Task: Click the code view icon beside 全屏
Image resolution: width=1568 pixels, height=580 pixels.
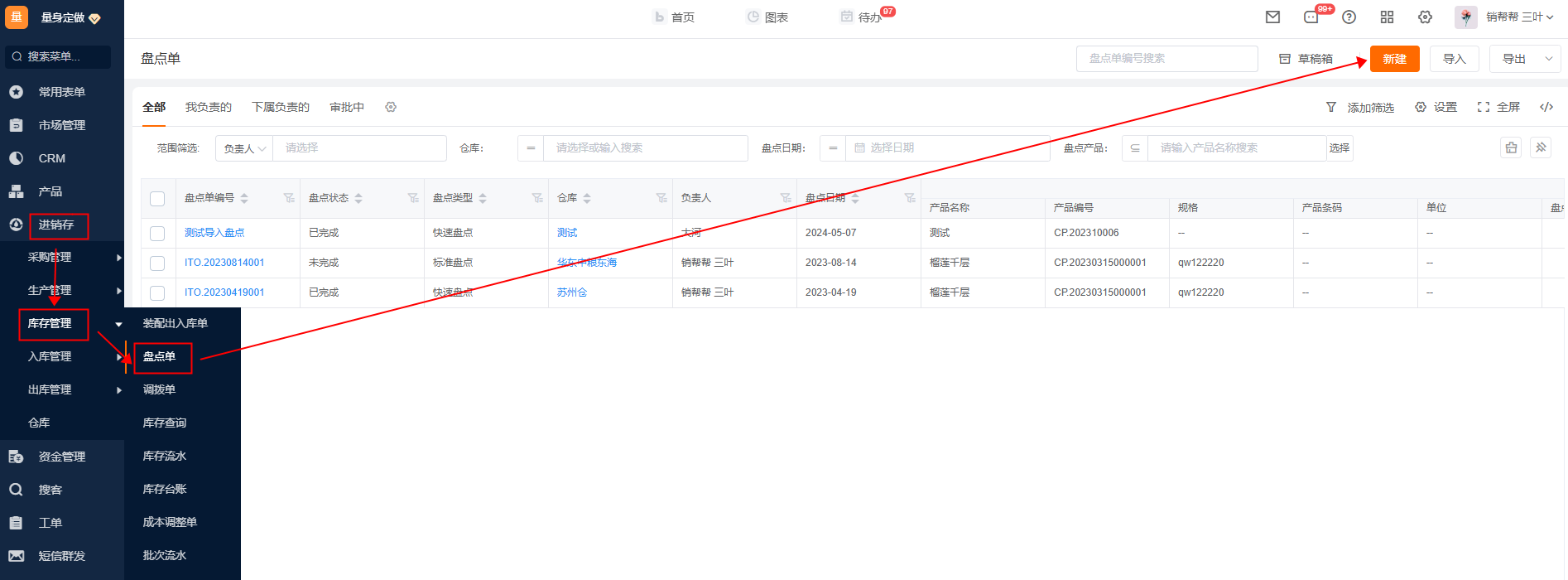Action: coord(1546,107)
